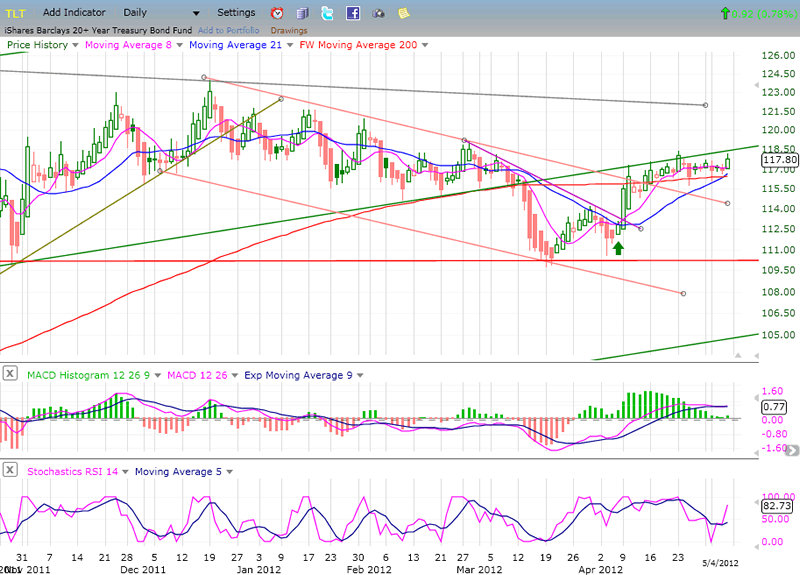This screenshot has width=800, height=575.
Task: Click the camera snapshot icon
Action: [378, 13]
